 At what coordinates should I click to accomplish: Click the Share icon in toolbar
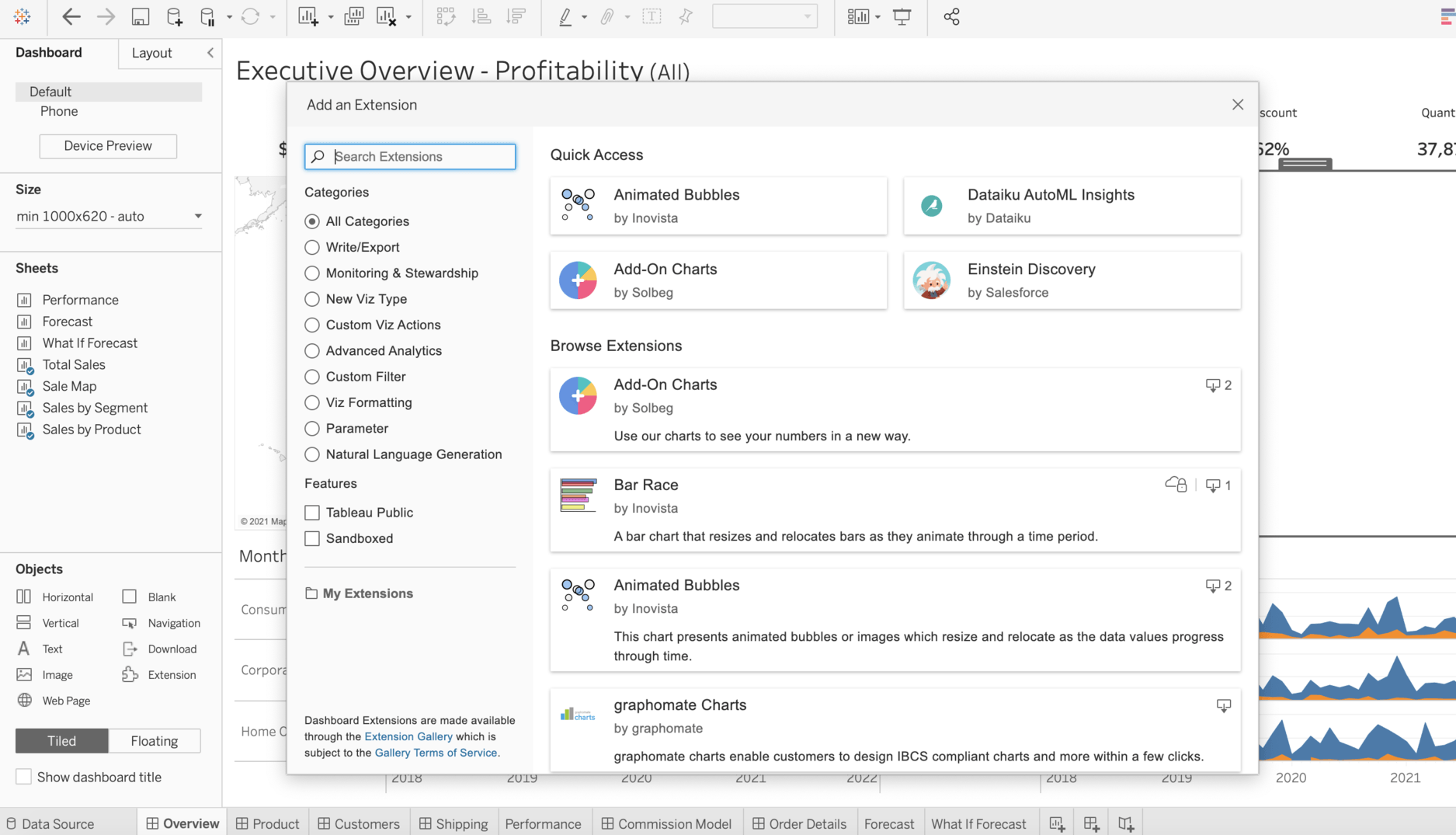click(951, 17)
